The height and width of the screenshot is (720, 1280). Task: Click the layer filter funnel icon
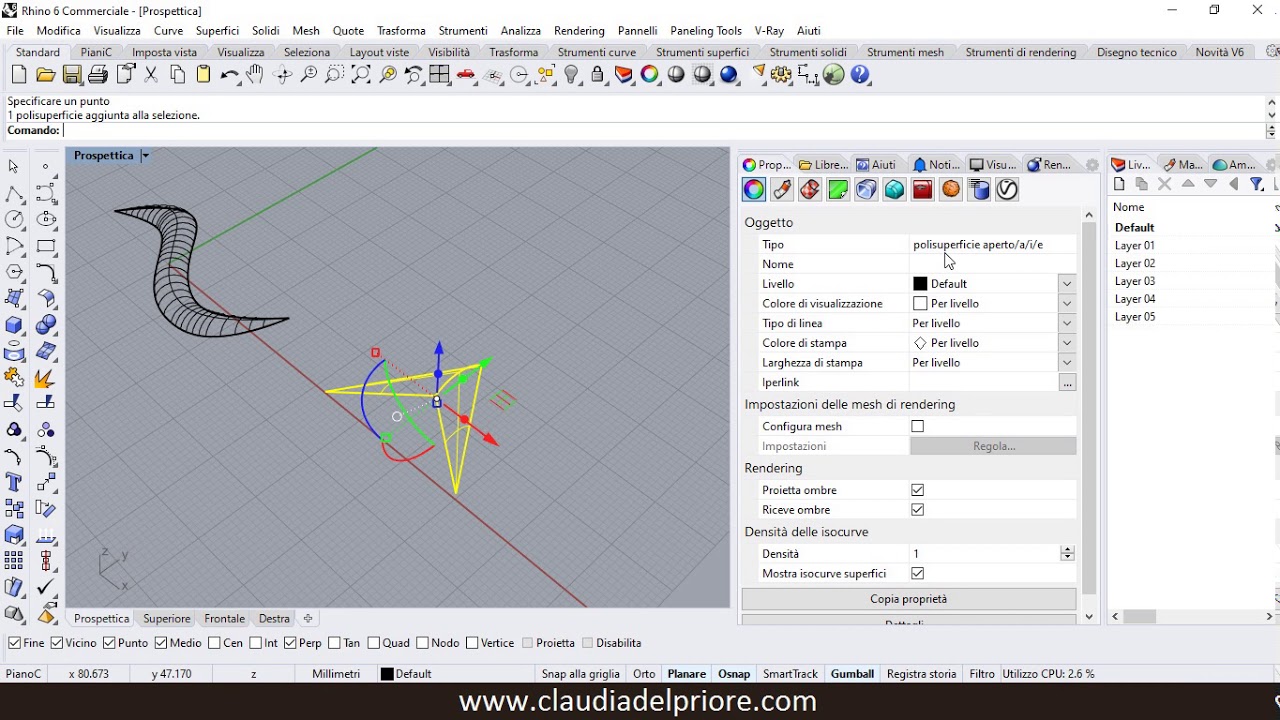1257,184
